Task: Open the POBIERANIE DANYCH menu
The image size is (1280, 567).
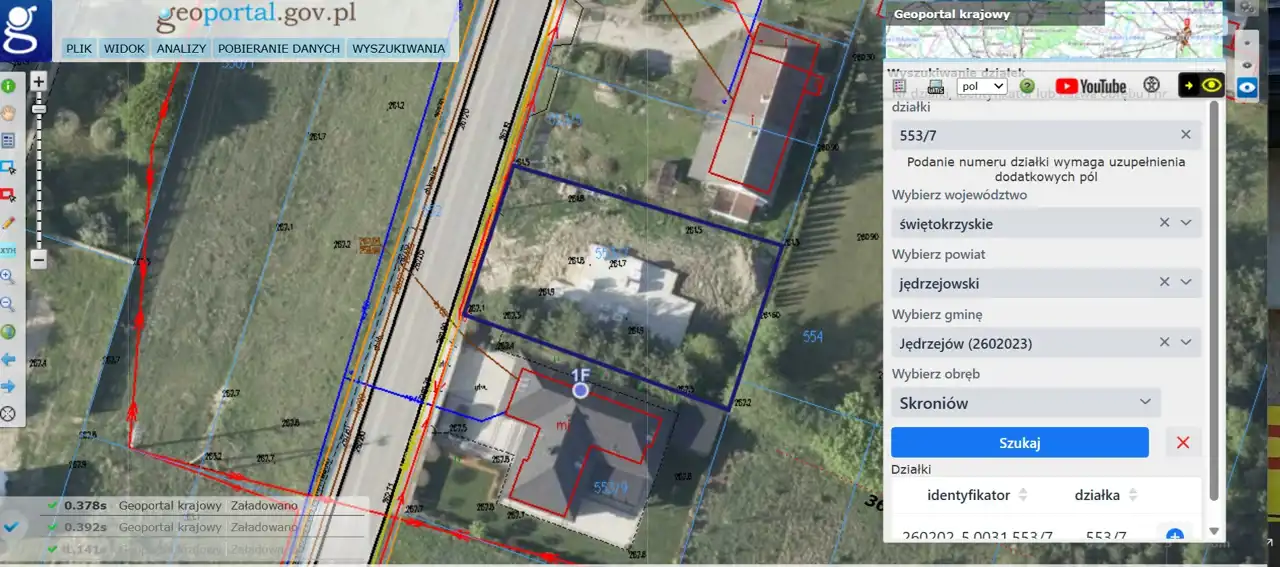Action: pyautogui.click(x=279, y=48)
